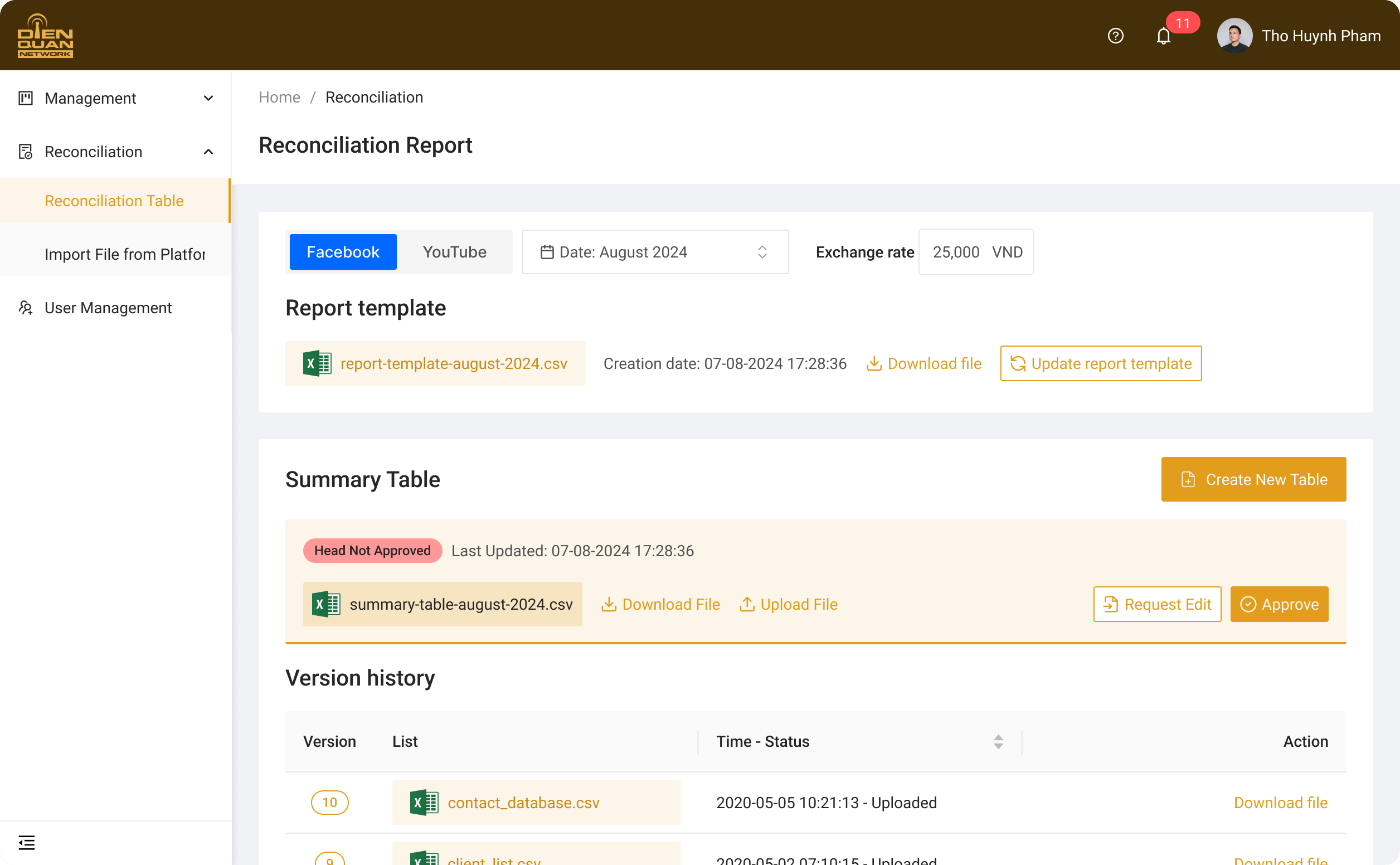Select Reconciliation Table in sidebar
This screenshot has height=865, width=1400.
click(114, 201)
